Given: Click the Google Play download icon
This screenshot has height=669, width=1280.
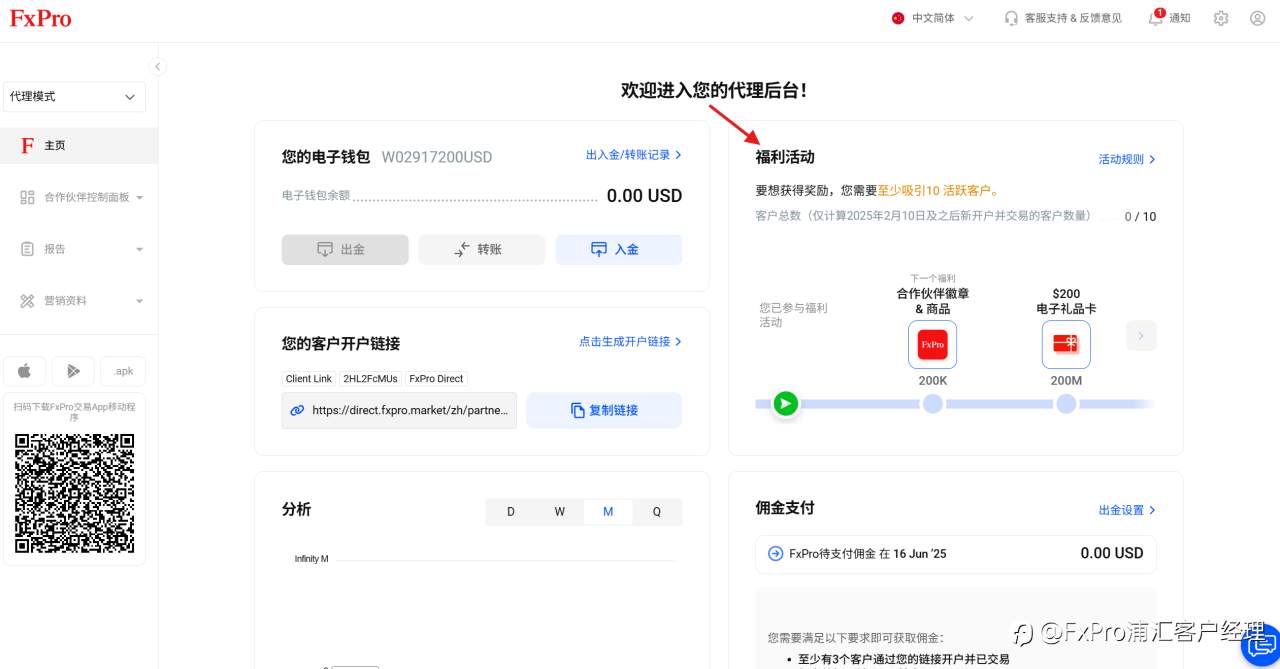Looking at the screenshot, I should point(73,371).
